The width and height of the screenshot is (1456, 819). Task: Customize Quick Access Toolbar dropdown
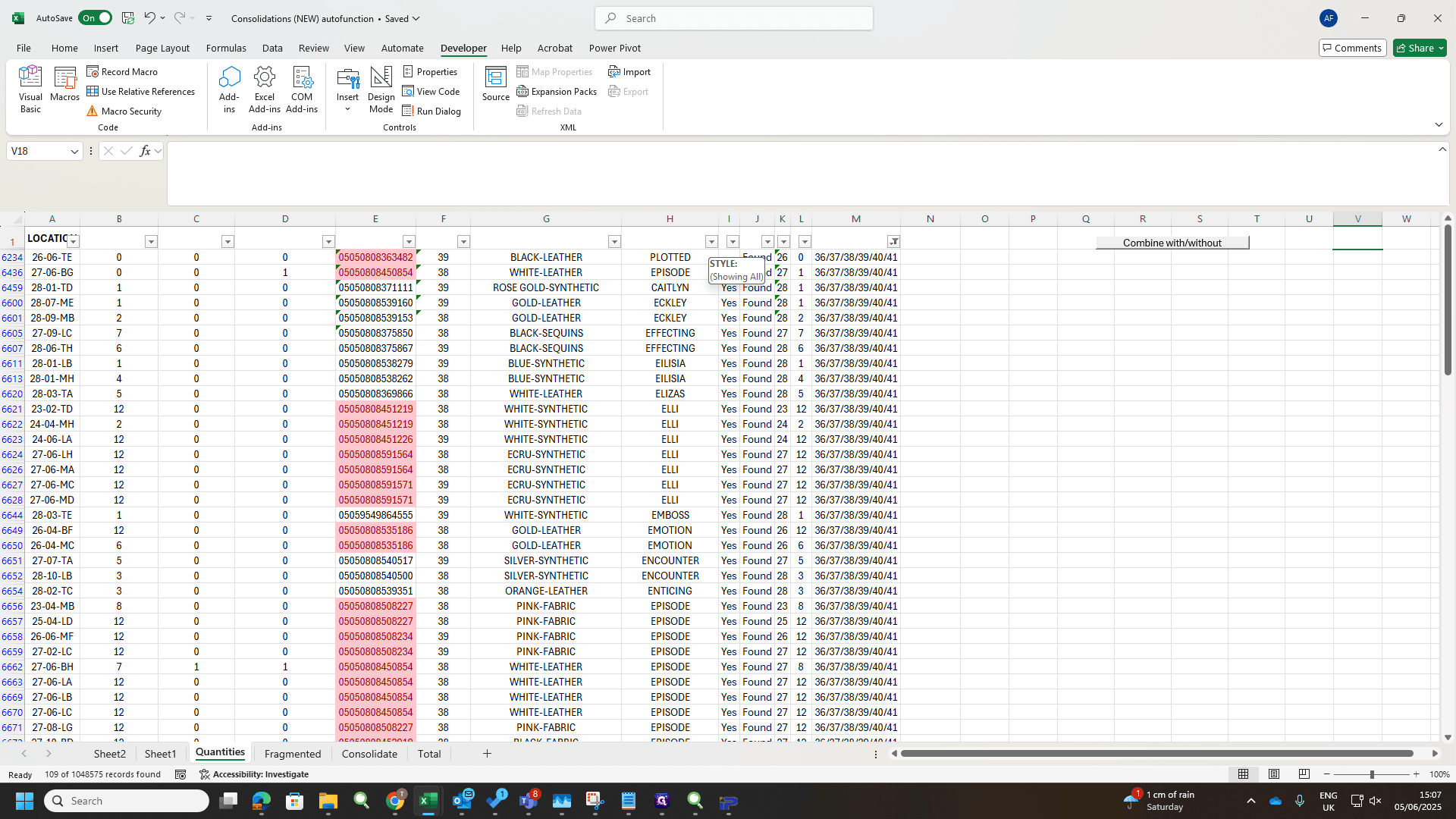[x=209, y=18]
